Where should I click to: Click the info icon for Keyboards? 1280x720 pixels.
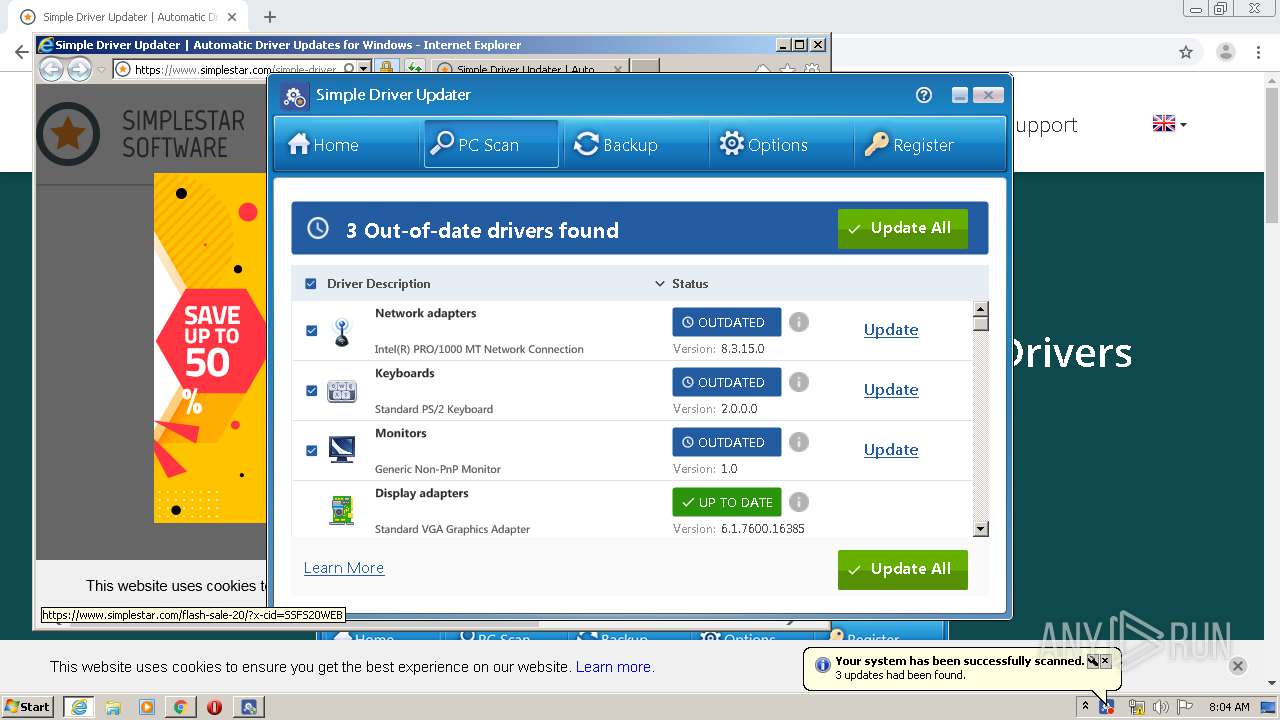click(798, 382)
